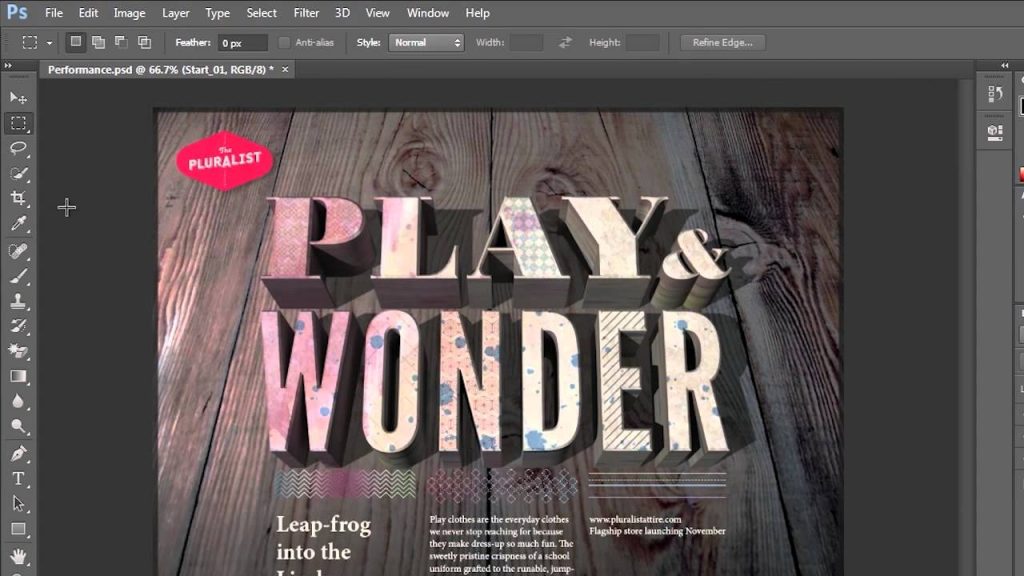Open the Layer menu
This screenshot has height=576, width=1024.
(x=176, y=13)
